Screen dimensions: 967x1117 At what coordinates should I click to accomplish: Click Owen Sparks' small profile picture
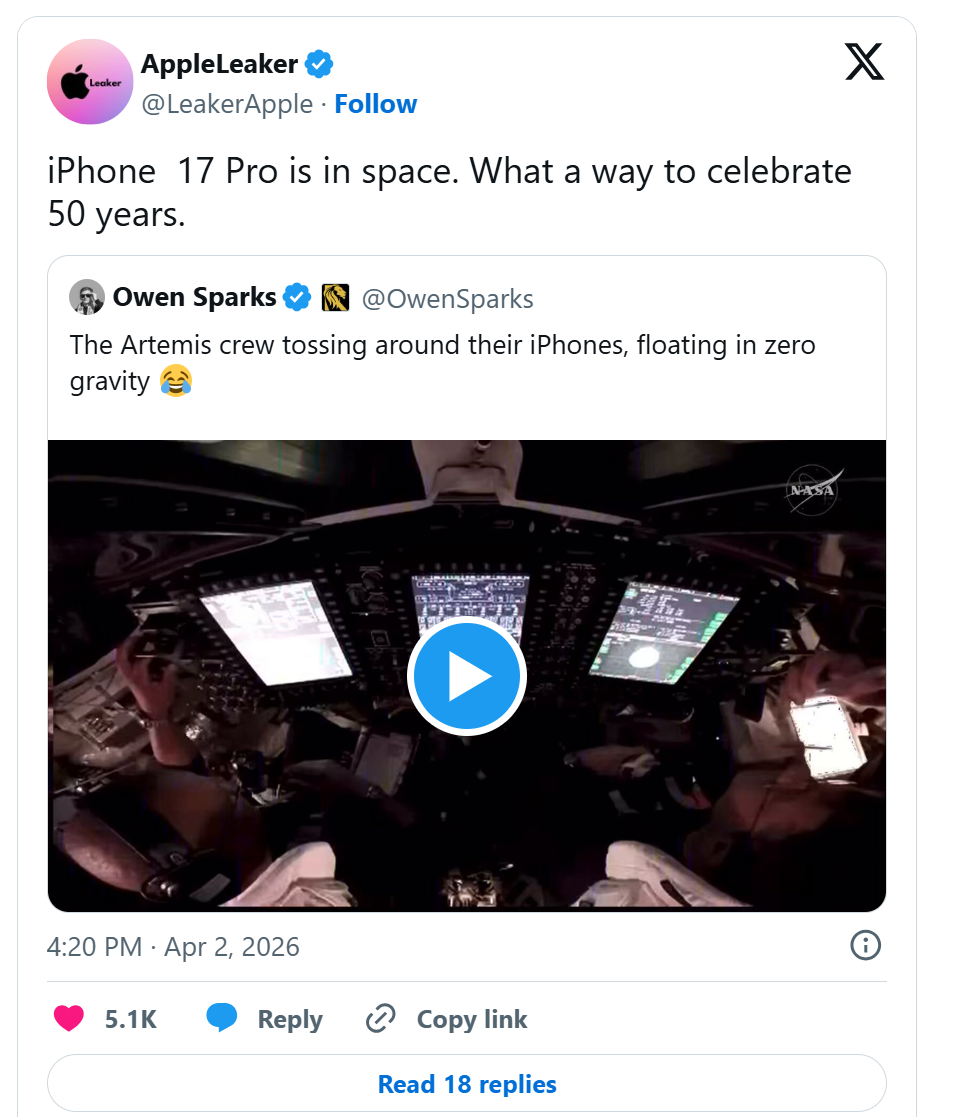pos(87,297)
